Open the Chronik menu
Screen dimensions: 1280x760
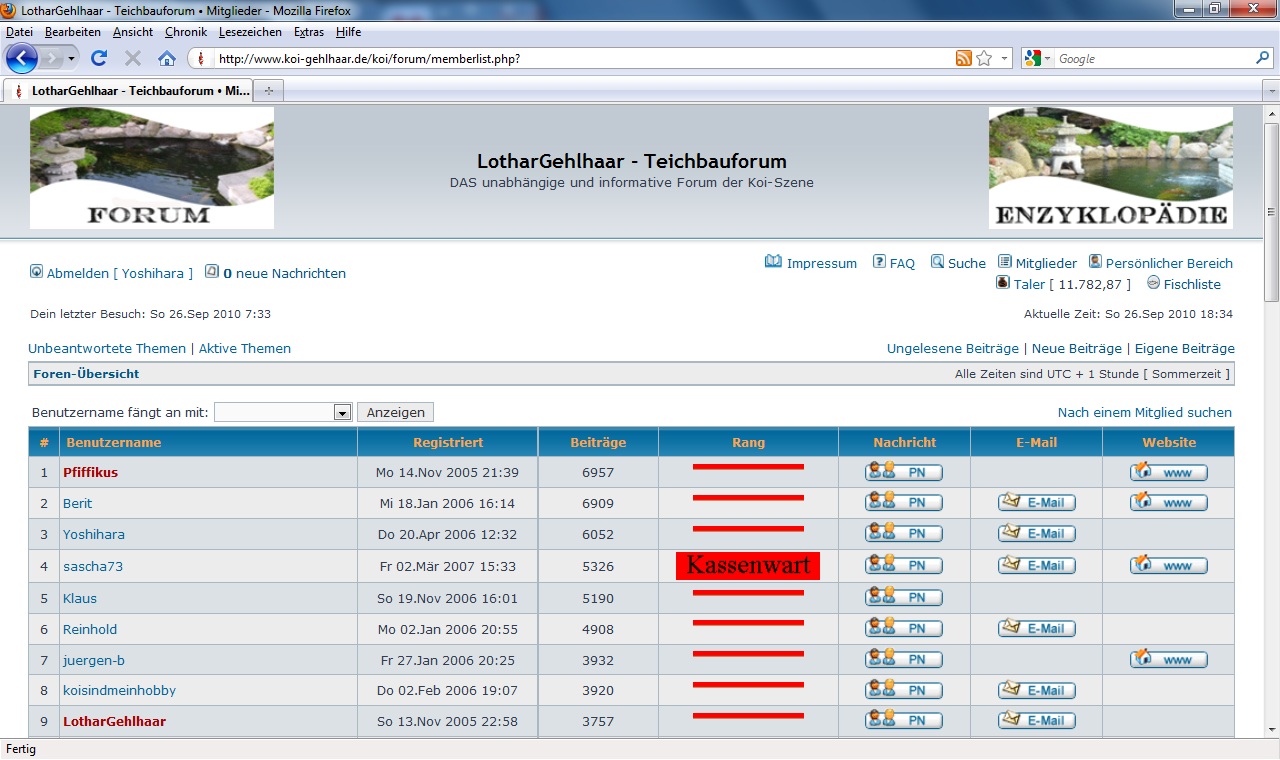(x=186, y=32)
